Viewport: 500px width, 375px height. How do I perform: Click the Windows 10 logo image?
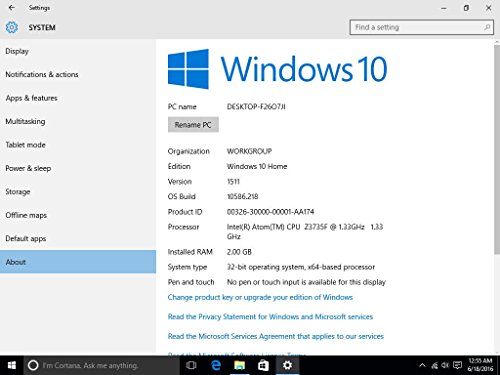(x=277, y=69)
